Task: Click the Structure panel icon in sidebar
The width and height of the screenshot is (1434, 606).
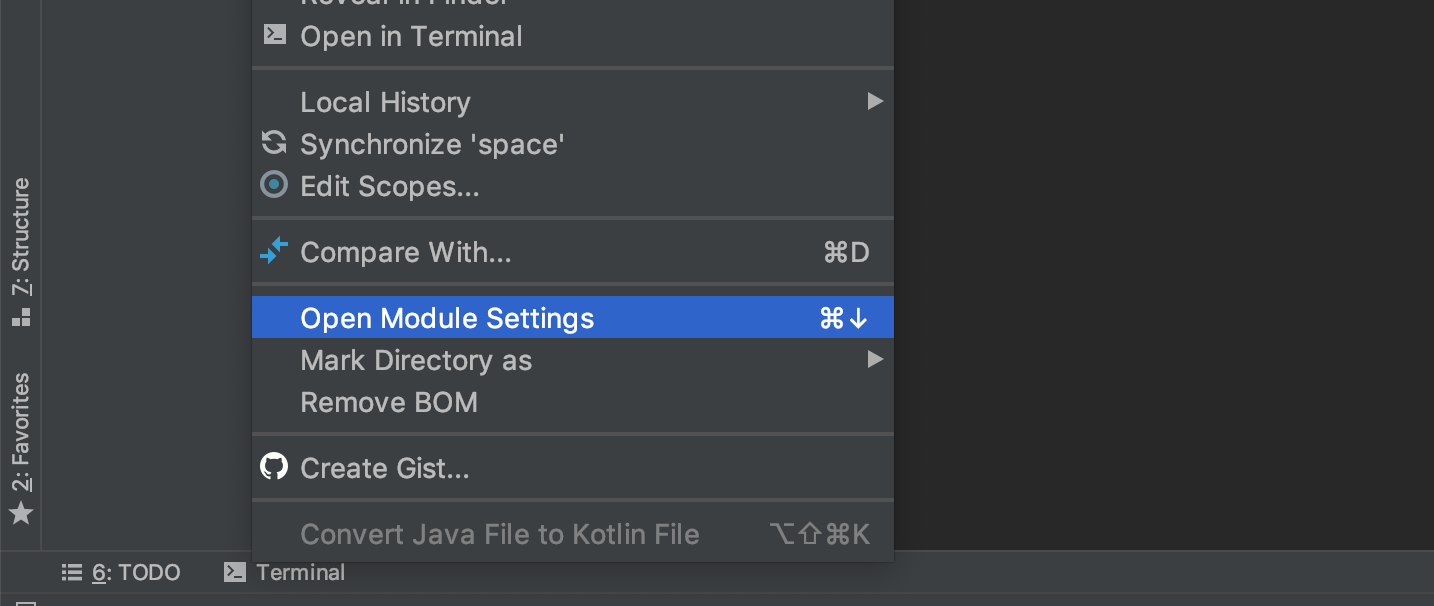Action: coord(21,318)
